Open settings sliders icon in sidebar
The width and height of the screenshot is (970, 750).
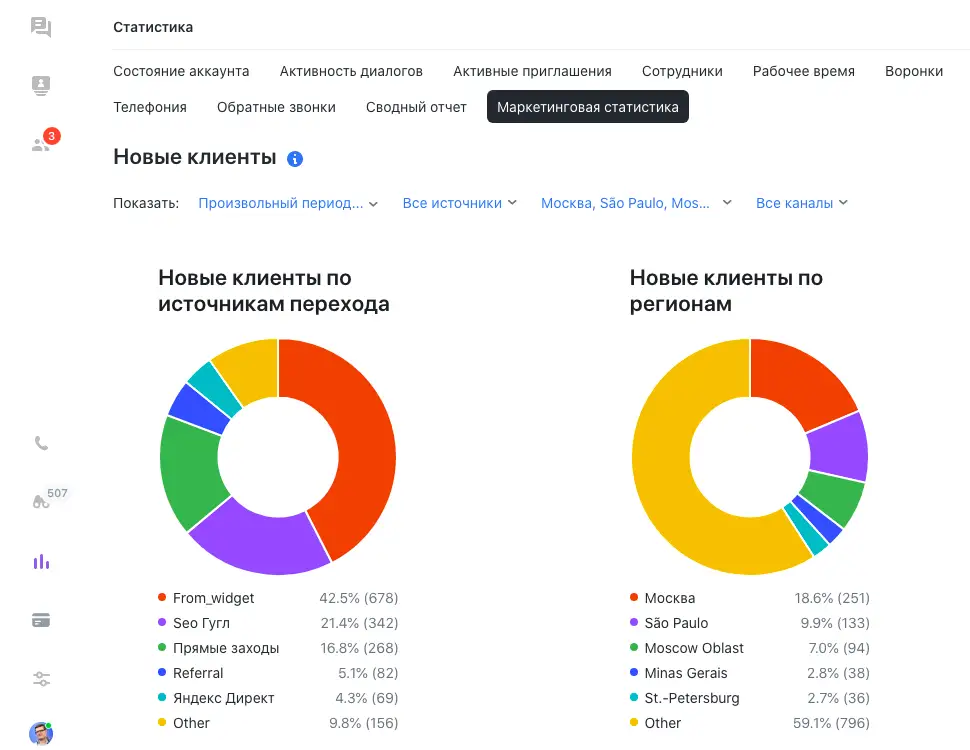click(x=41, y=679)
